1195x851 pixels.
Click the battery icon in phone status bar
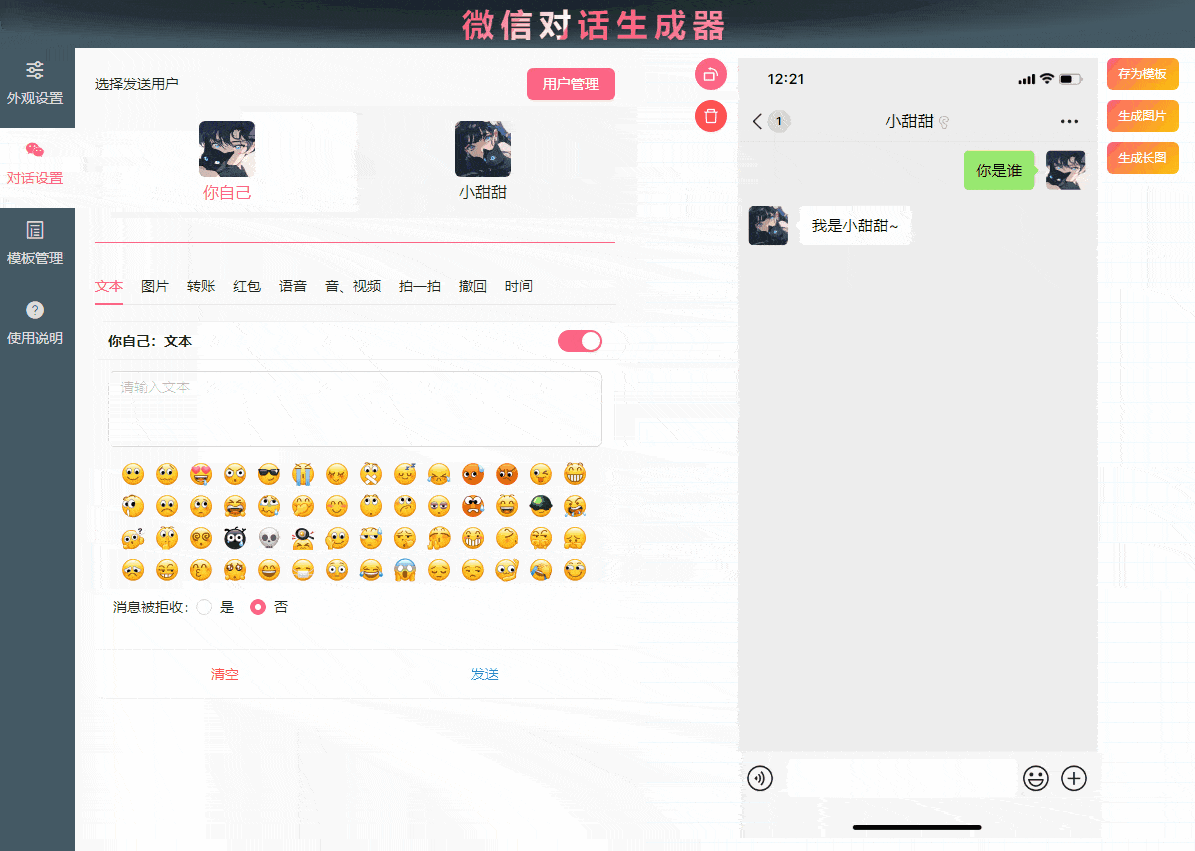tap(1071, 79)
